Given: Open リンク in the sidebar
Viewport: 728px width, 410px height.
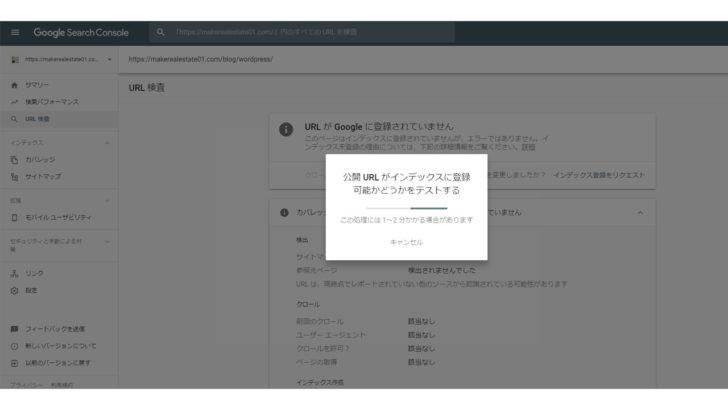Looking at the screenshot, I should 34,273.
